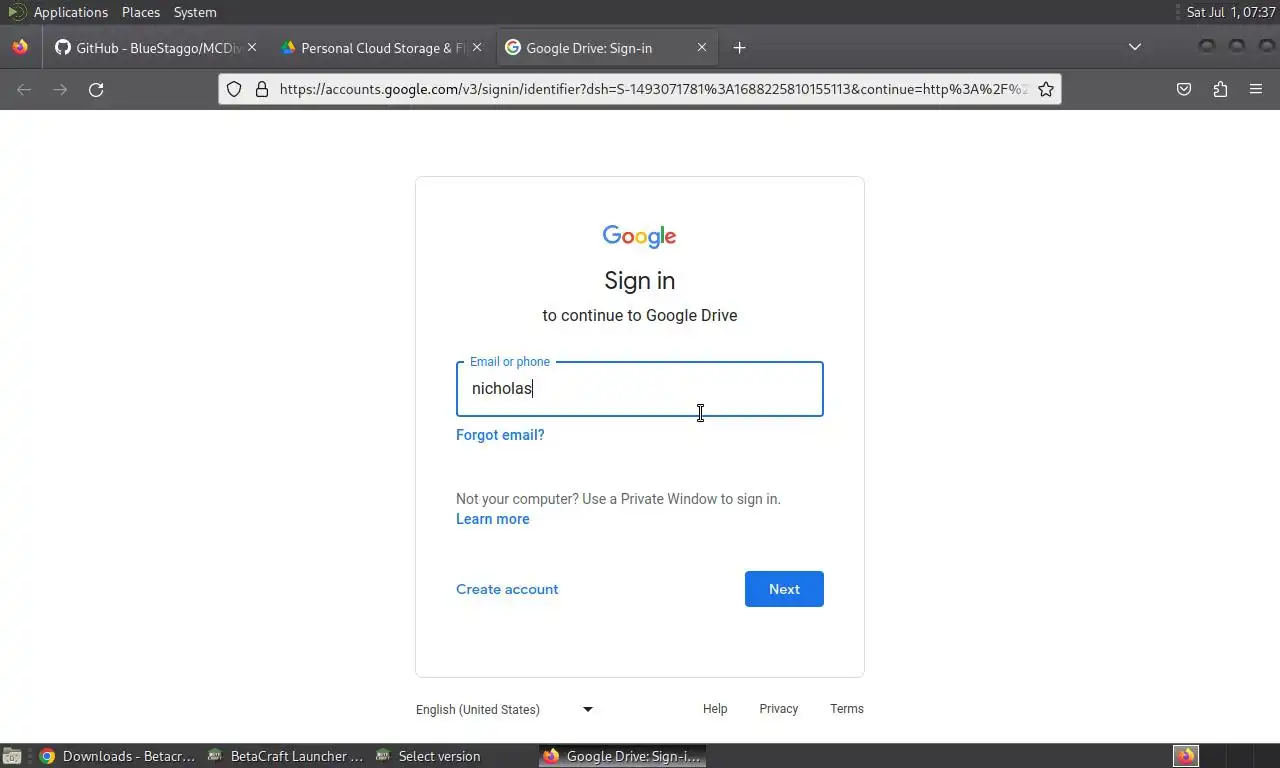This screenshot has width=1280, height=768.
Task: Click the Sign in heading text
Action: 640,281
